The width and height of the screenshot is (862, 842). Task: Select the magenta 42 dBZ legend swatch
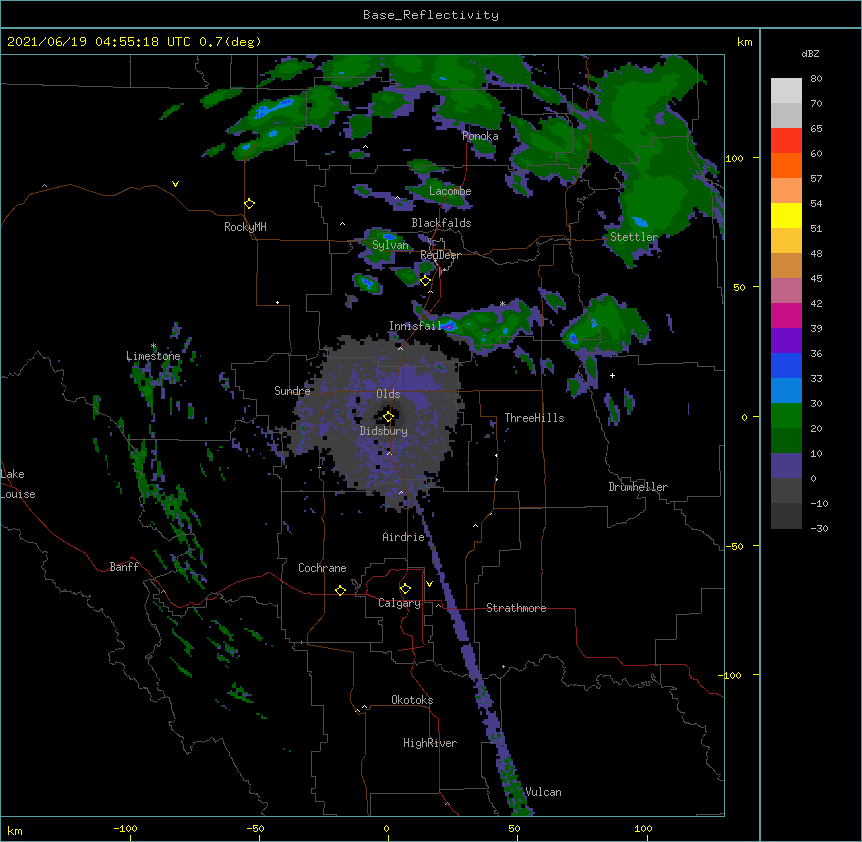click(786, 315)
